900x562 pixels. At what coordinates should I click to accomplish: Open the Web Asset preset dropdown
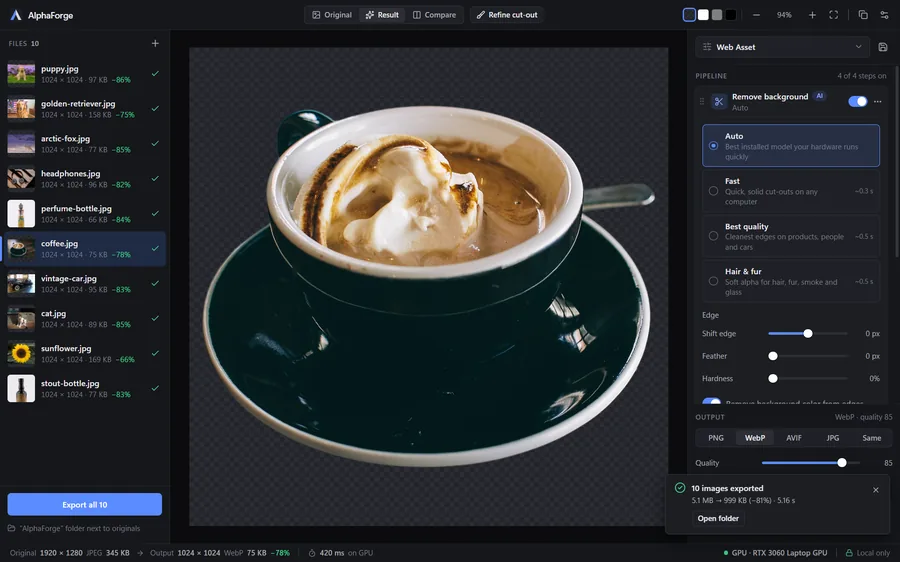coord(783,47)
